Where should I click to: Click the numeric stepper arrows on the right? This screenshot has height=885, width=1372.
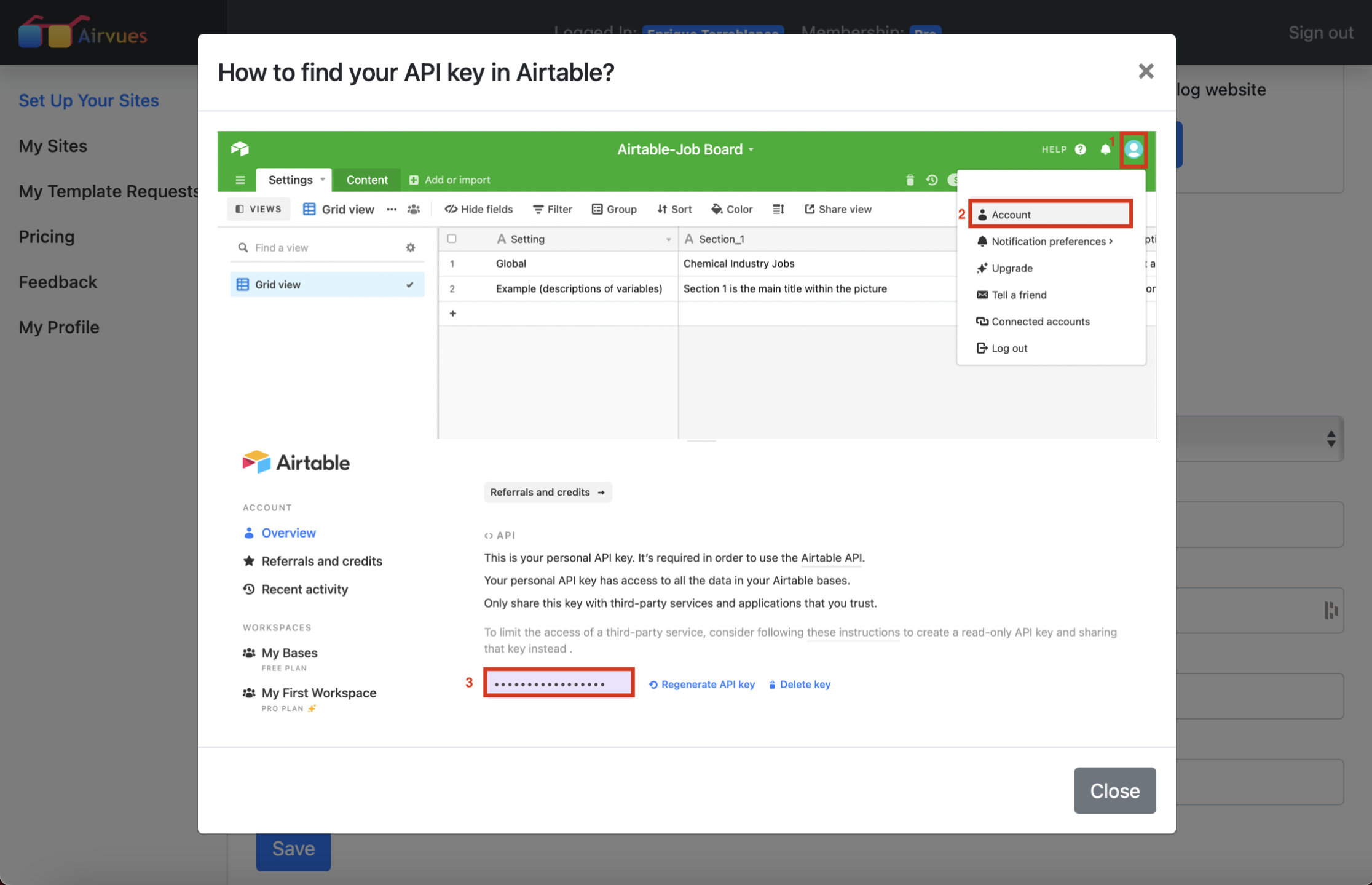(1331, 439)
